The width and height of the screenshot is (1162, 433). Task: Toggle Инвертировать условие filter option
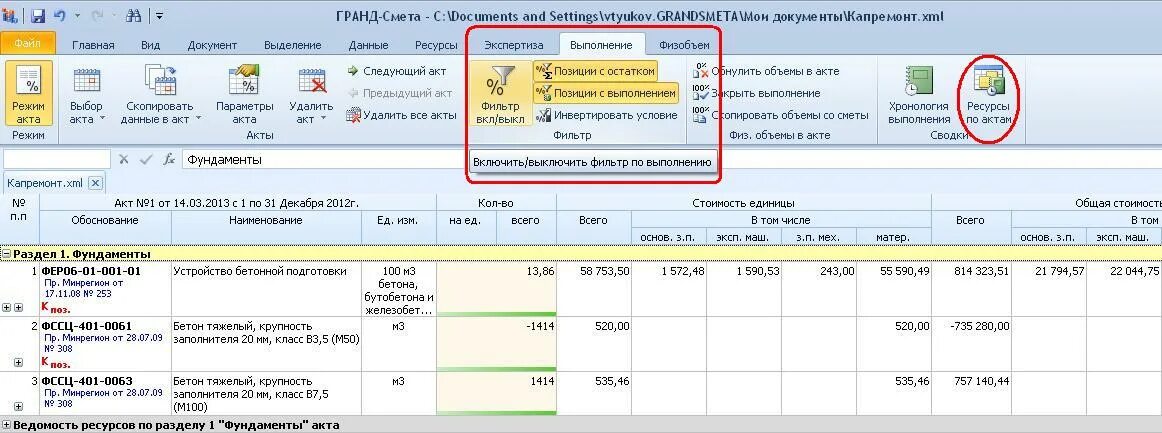[606, 115]
